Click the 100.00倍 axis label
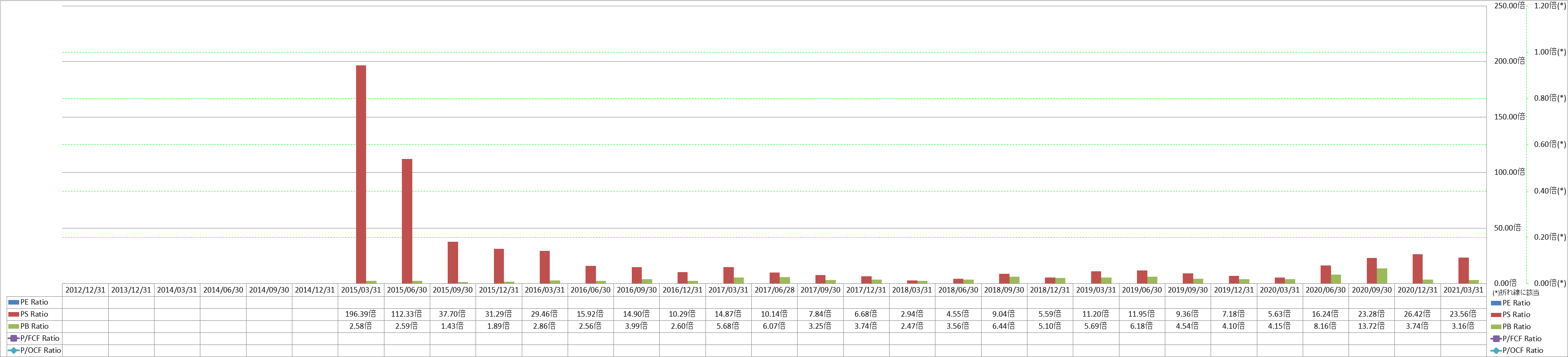 pyautogui.click(x=1510, y=172)
